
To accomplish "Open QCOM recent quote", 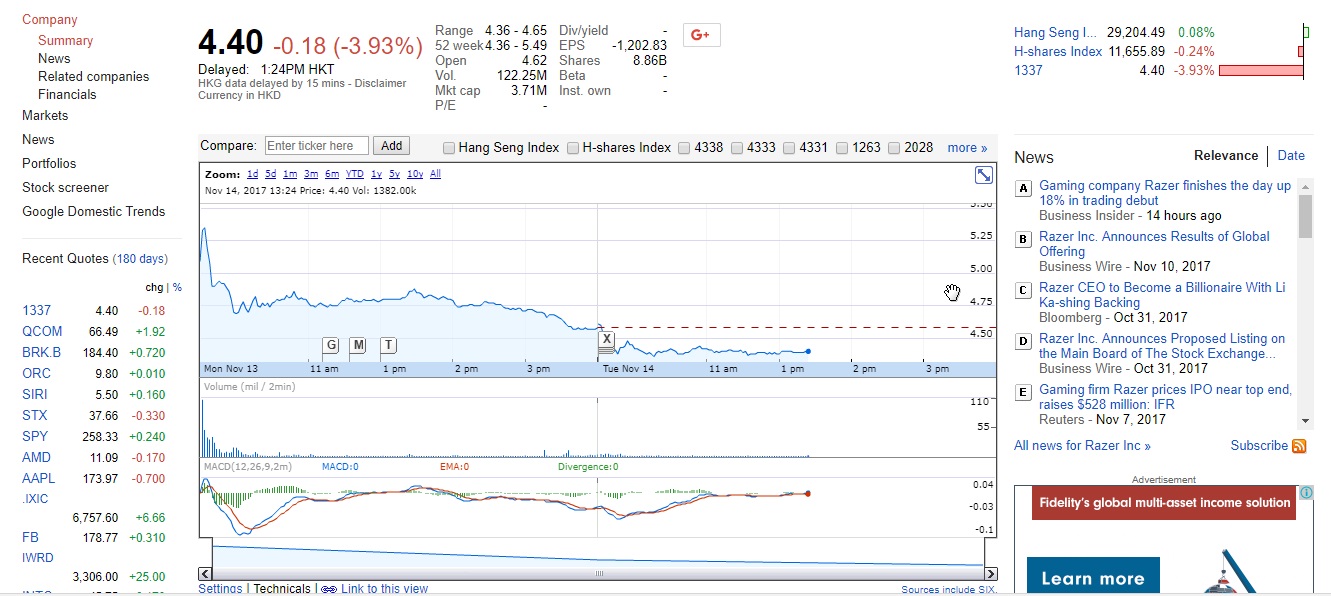I will pyautogui.click(x=42, y=331).
